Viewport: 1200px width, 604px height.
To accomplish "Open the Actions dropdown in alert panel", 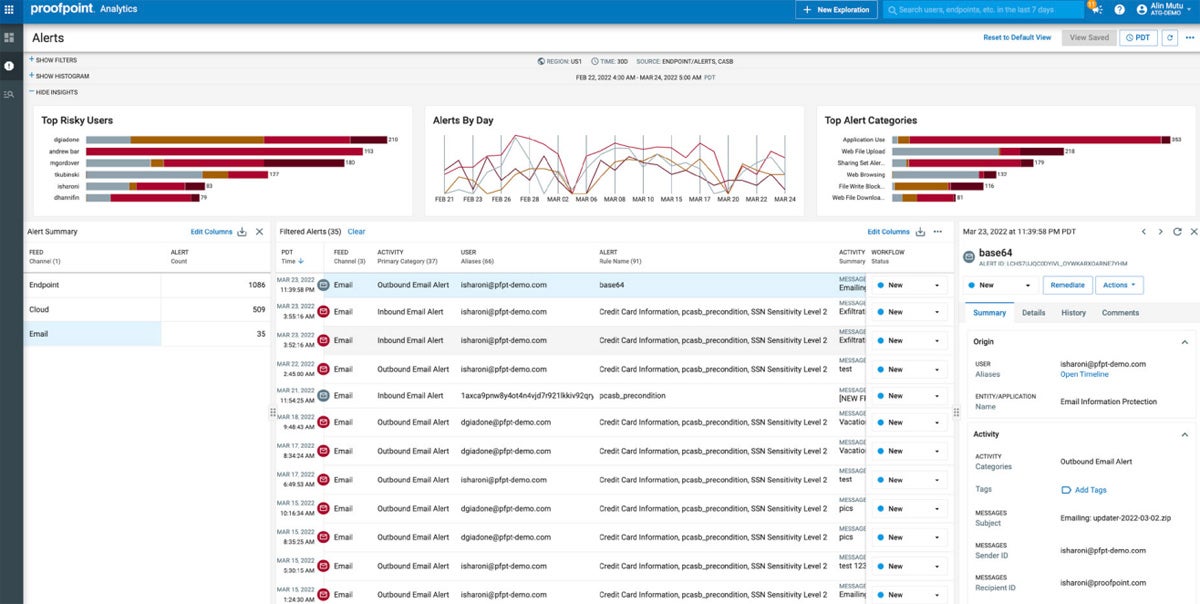I will click(1119, 285).
